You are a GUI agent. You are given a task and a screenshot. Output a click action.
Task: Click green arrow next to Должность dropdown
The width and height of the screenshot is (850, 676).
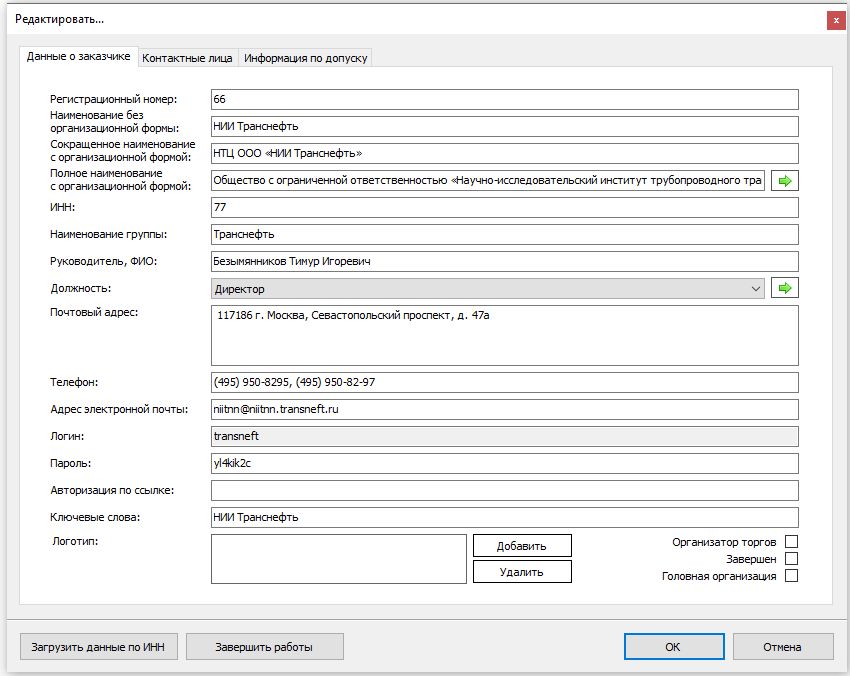784,288
